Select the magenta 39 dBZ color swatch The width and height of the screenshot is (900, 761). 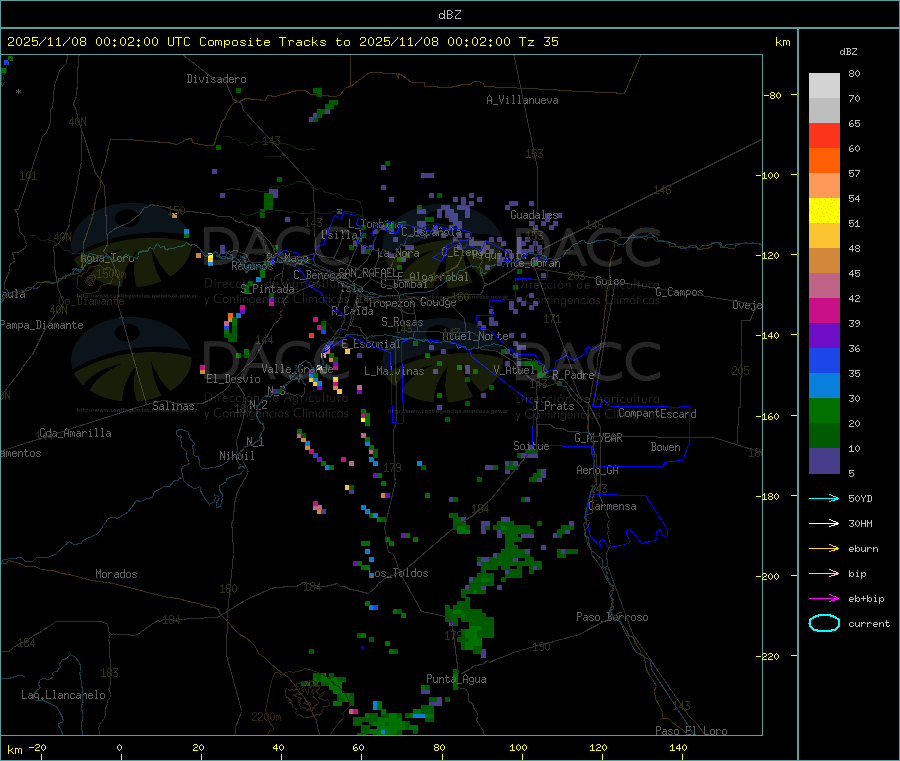(824, 310)
